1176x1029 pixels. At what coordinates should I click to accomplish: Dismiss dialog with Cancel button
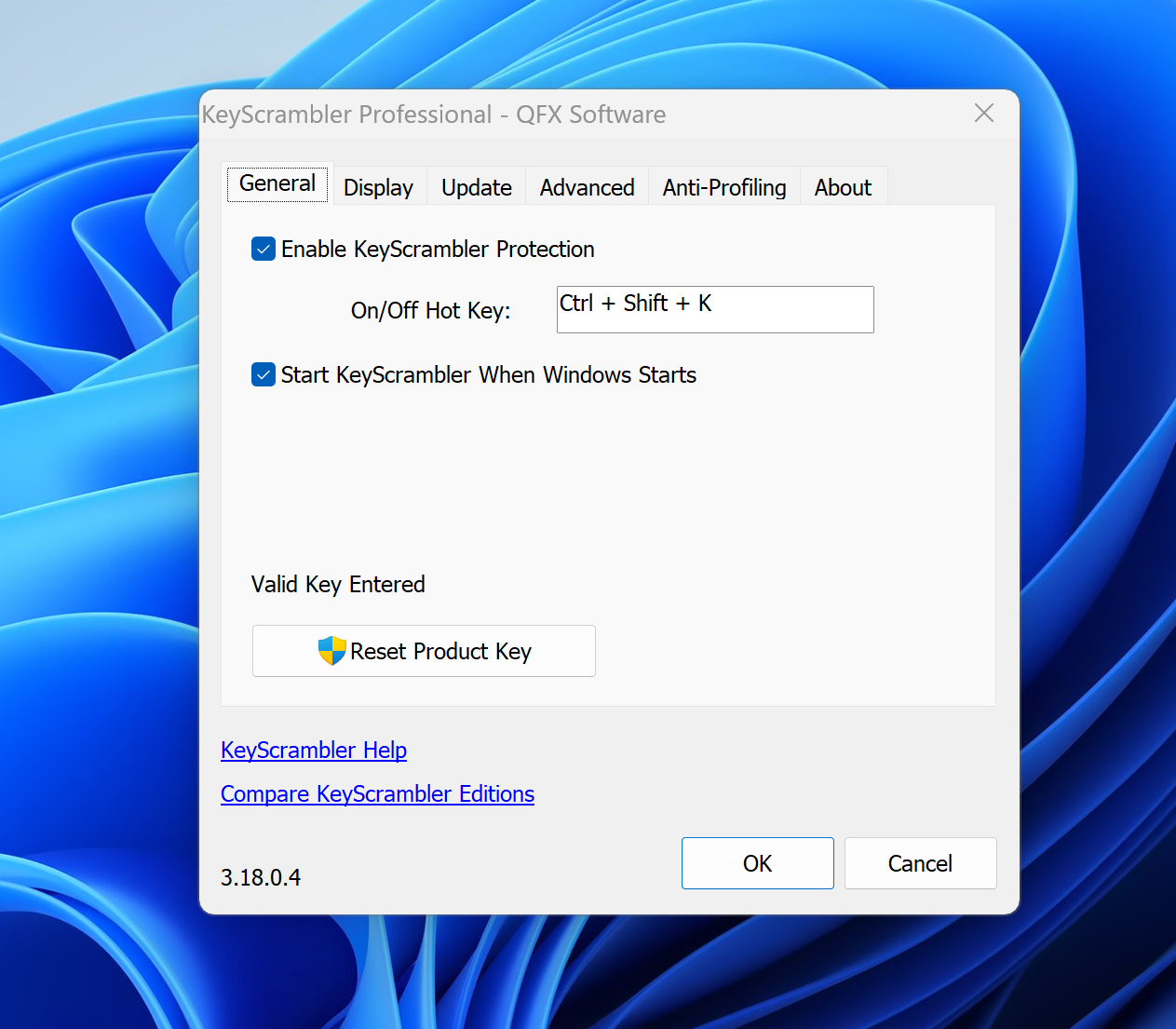click(920, 863)
